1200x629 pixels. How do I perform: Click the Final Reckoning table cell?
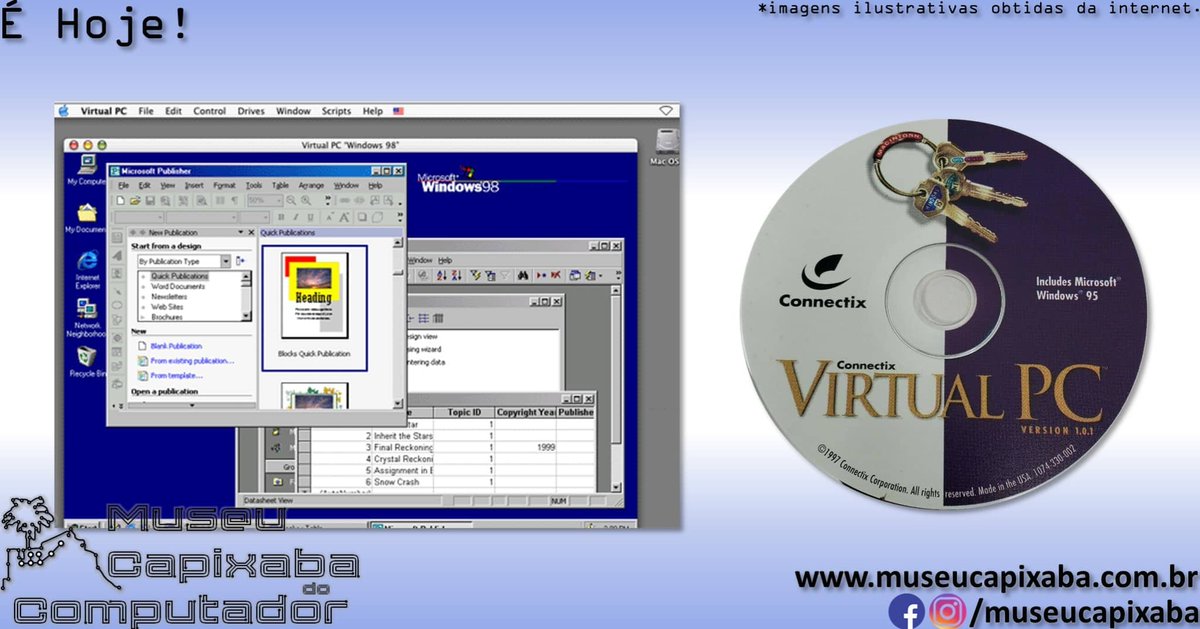point(403,447)
